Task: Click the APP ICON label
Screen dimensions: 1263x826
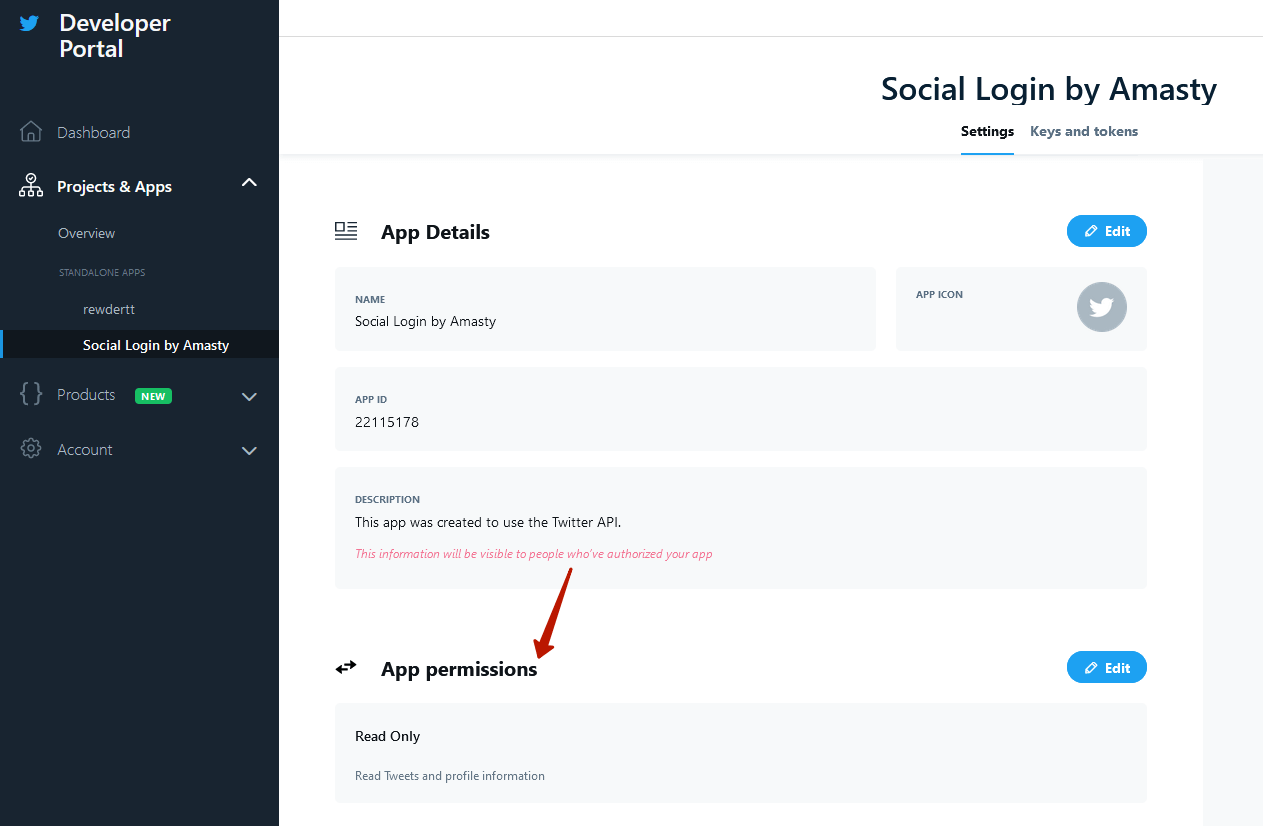Action: click(939, 295)
